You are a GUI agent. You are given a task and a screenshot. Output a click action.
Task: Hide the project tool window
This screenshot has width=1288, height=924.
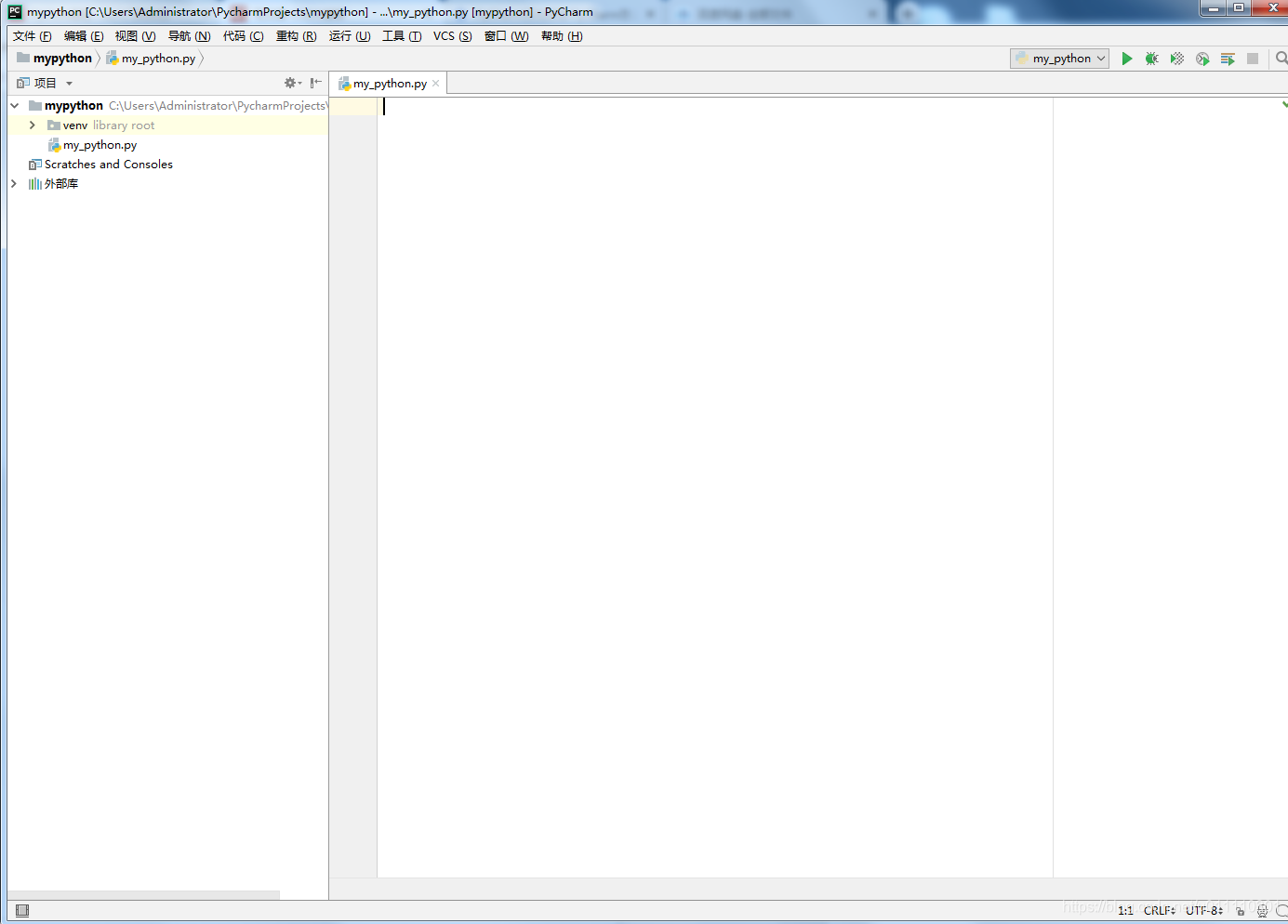coord(316,83)
